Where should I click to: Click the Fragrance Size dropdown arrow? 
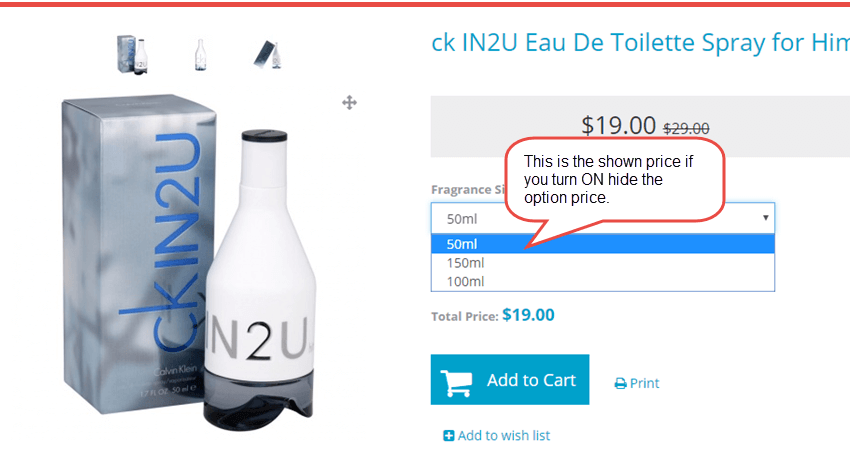coord(765,218)
